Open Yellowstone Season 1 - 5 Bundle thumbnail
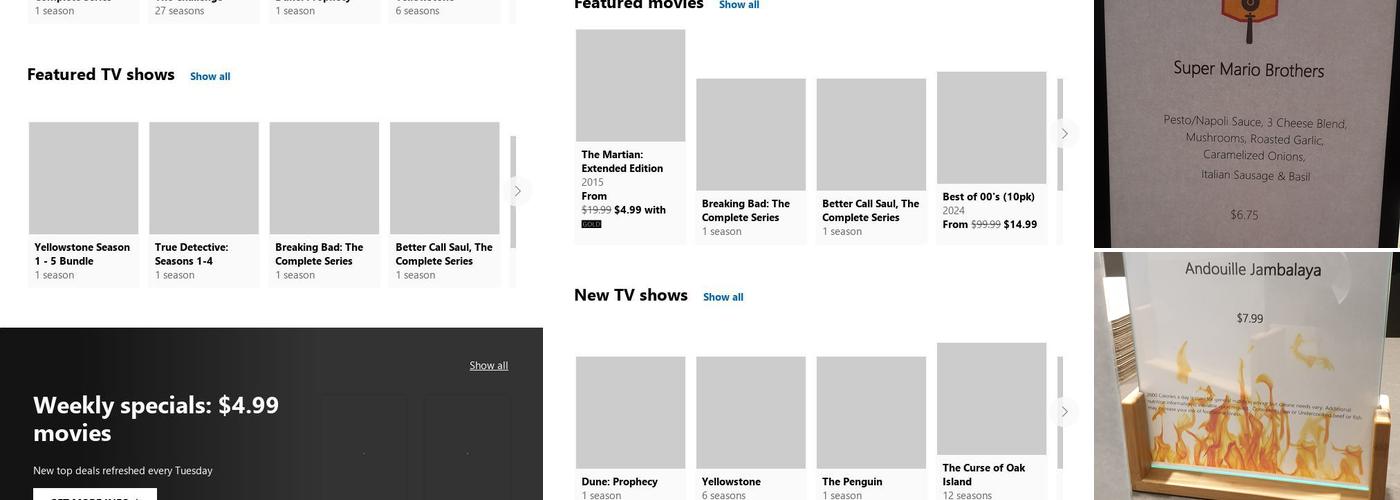Image resolution: width=1400 pixels, height=500 pixels. (x=84, y=178)
